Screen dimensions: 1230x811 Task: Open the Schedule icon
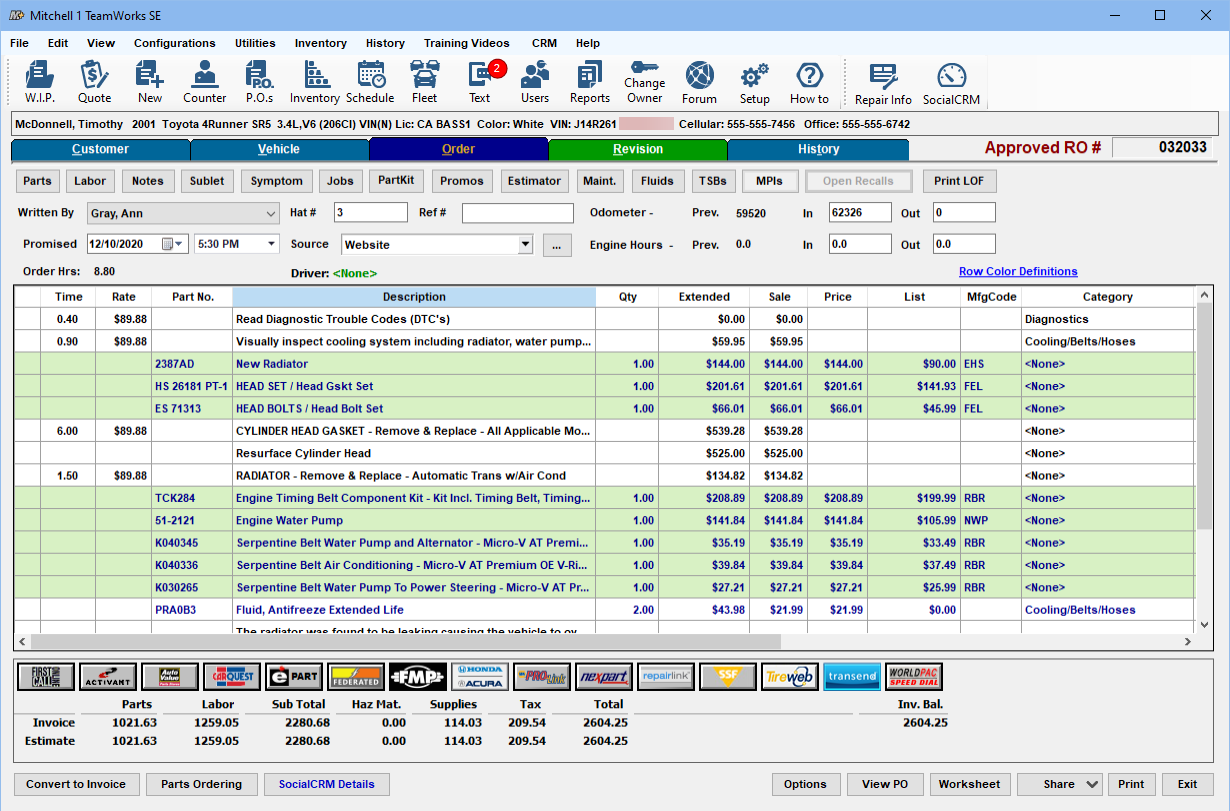pos(370,82)
